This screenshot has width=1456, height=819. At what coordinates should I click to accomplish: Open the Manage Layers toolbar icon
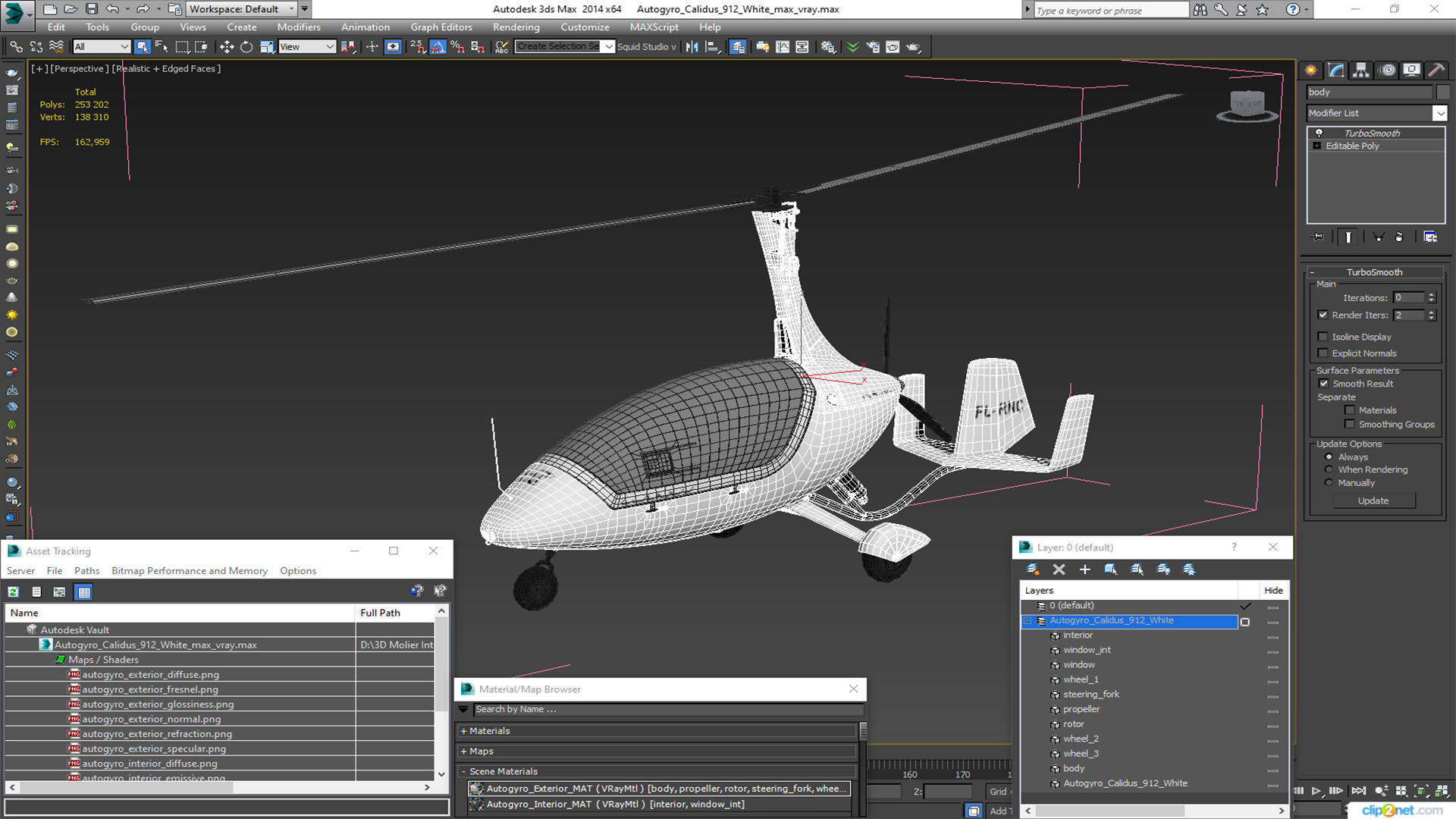(738, 47)
